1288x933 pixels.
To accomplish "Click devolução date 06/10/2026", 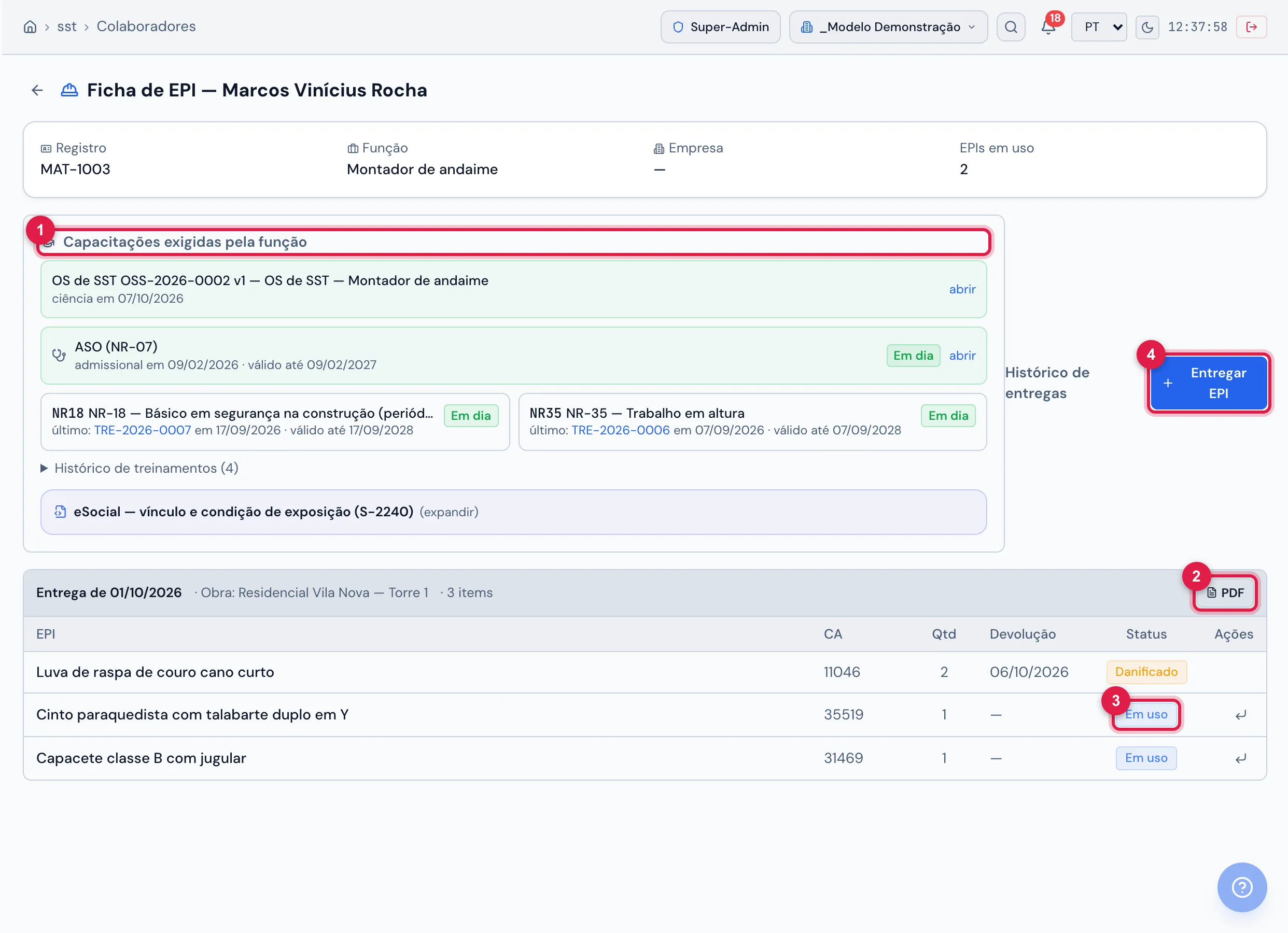I will point(1029,672).
